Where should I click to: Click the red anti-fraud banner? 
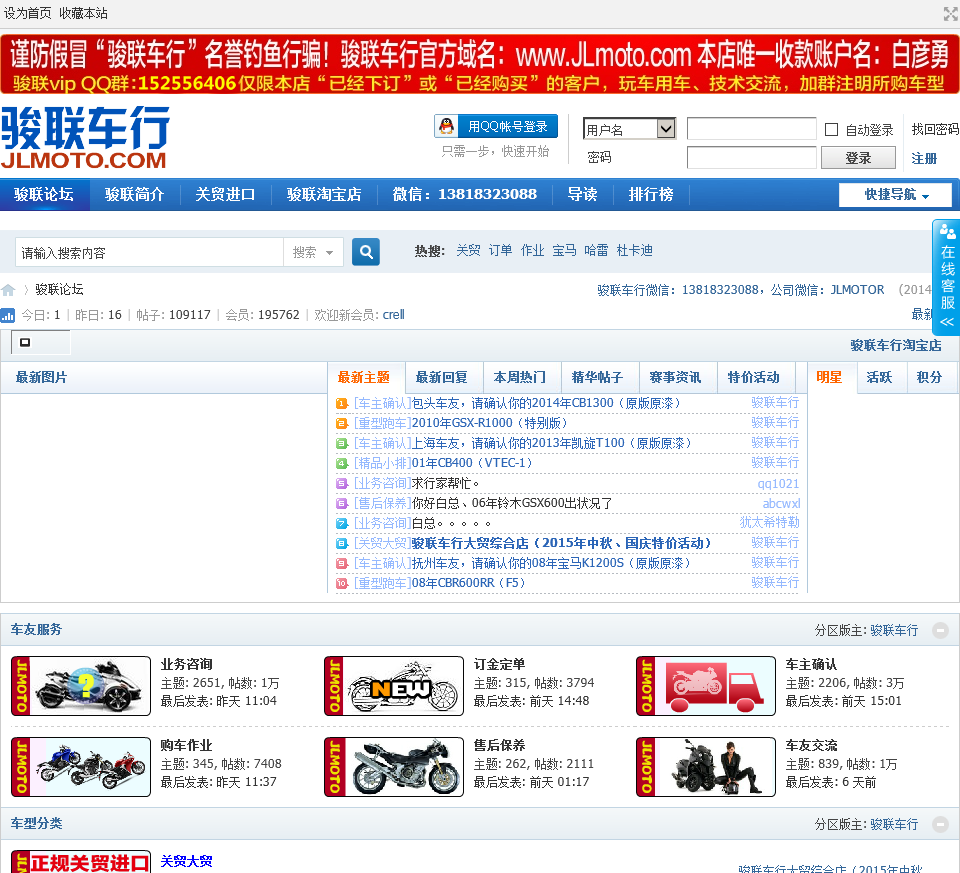(x=479, y=64)
